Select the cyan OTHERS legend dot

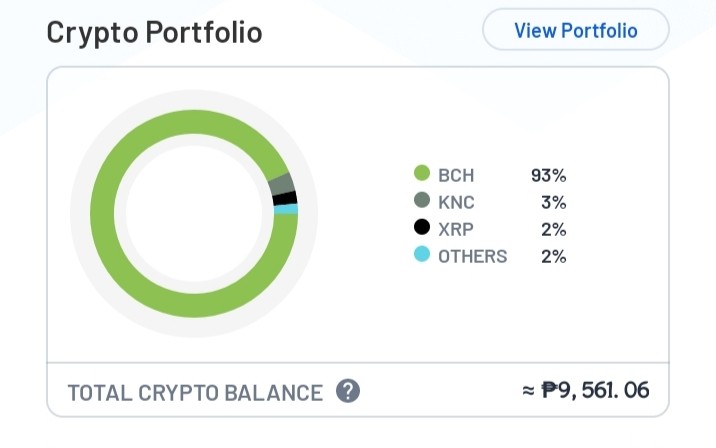[422, 254]
